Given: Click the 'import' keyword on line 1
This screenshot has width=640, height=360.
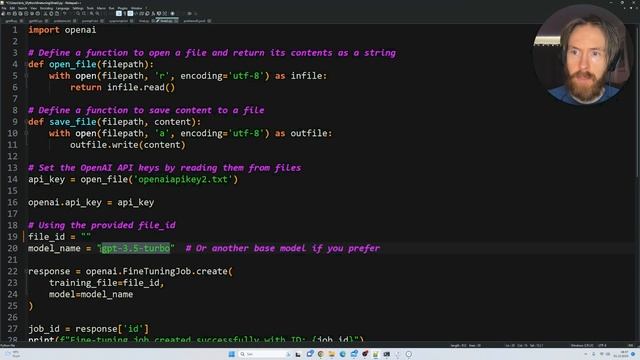Looking at the screenshot, I should [x=44, y=30].
